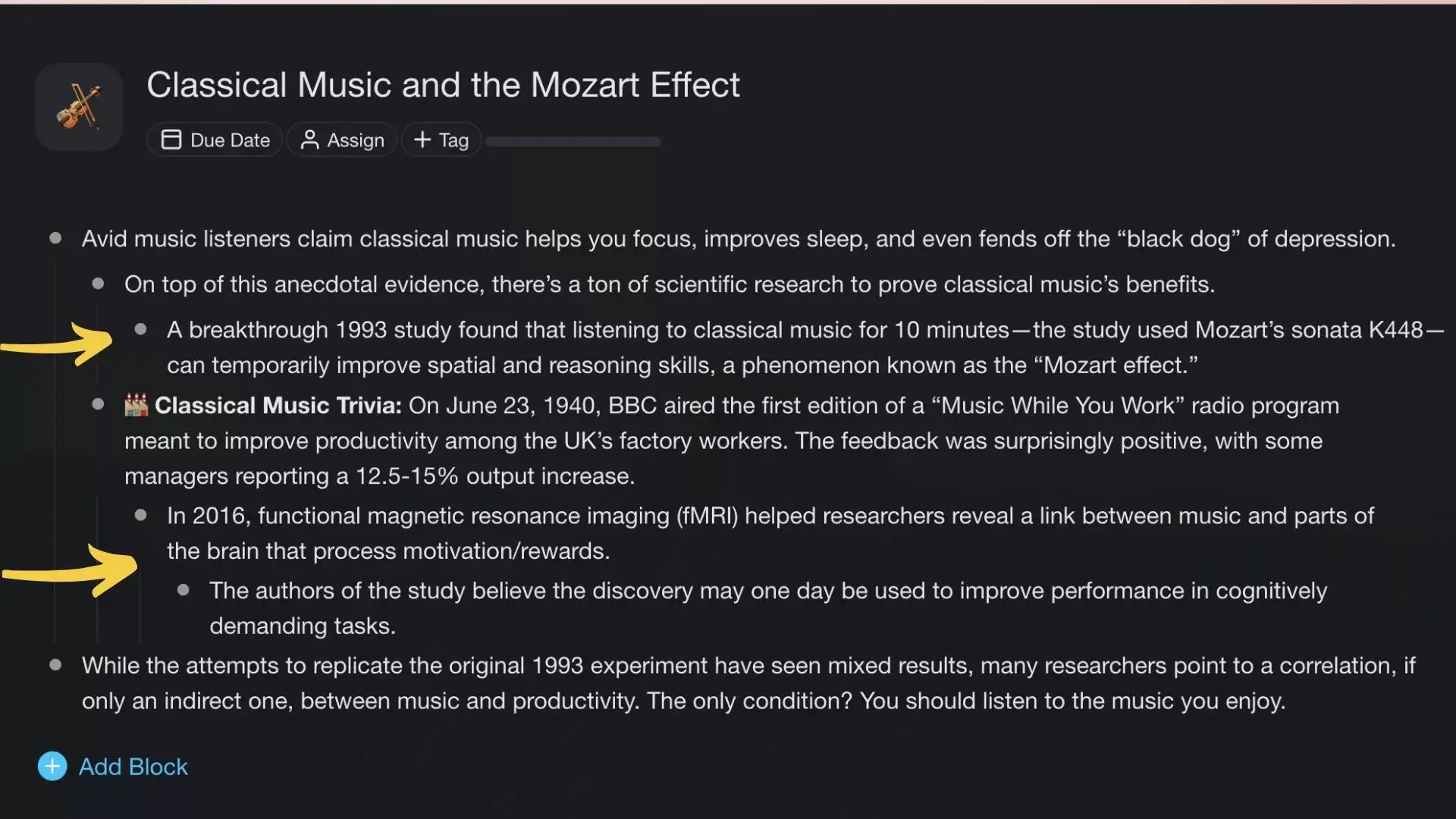Click the bullet before "On top of this"
Screen dimensions: 1456x819
coord(98,284)
